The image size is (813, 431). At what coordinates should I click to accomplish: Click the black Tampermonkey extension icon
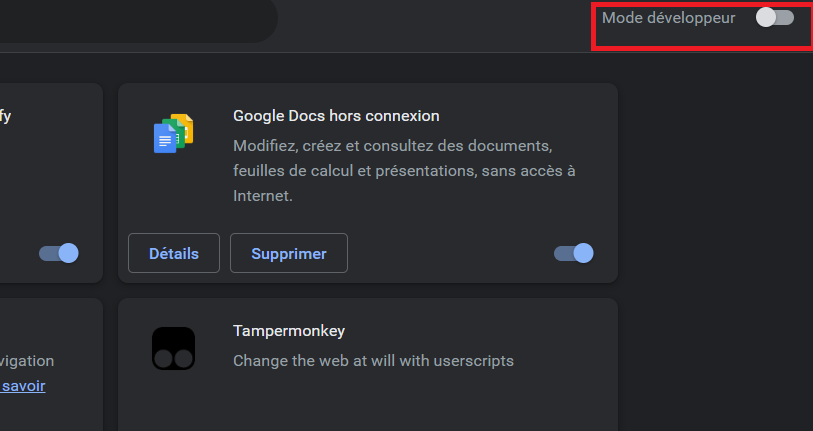pos(173,348)
